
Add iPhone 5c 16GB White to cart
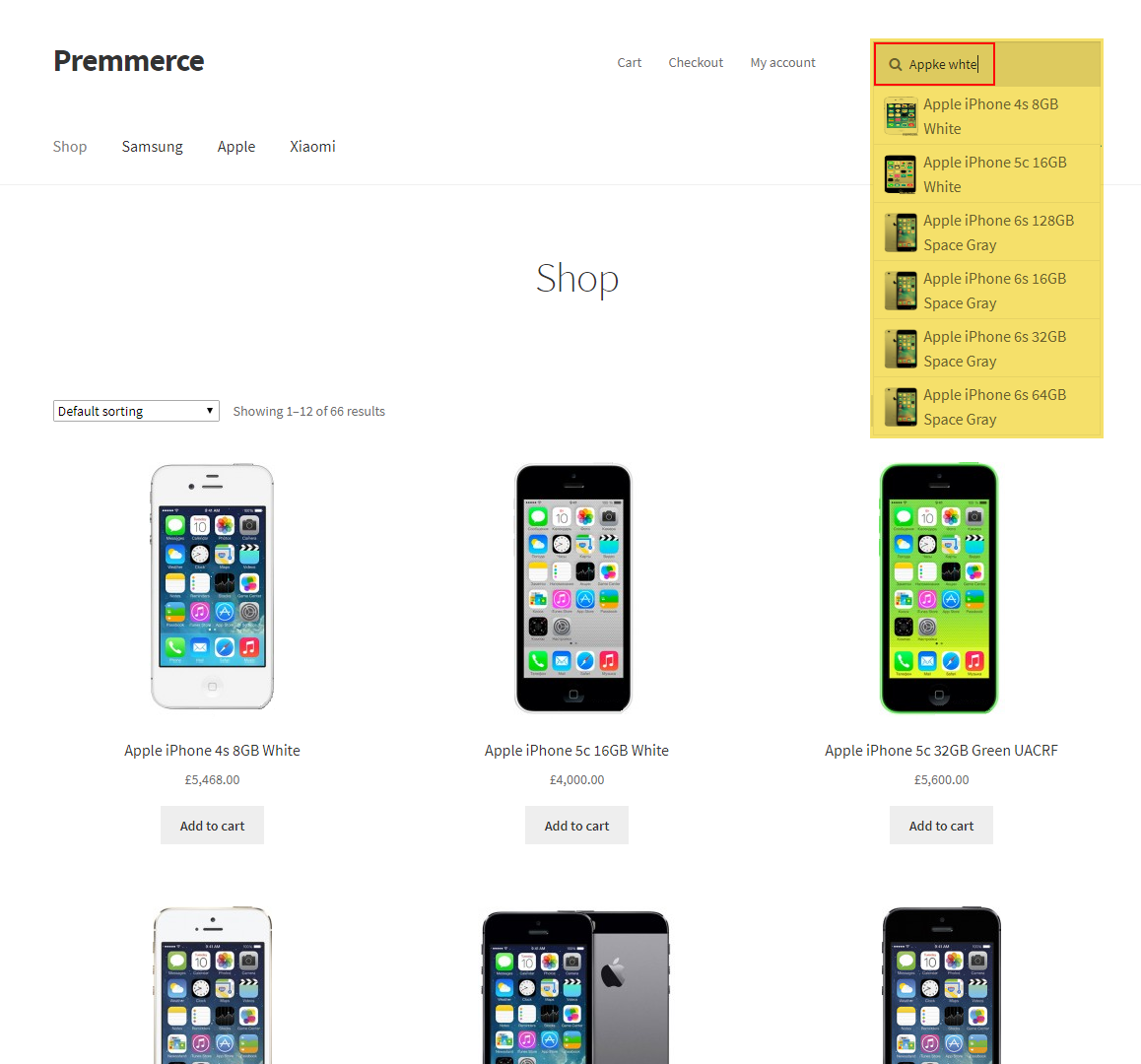tap(576, 826)
